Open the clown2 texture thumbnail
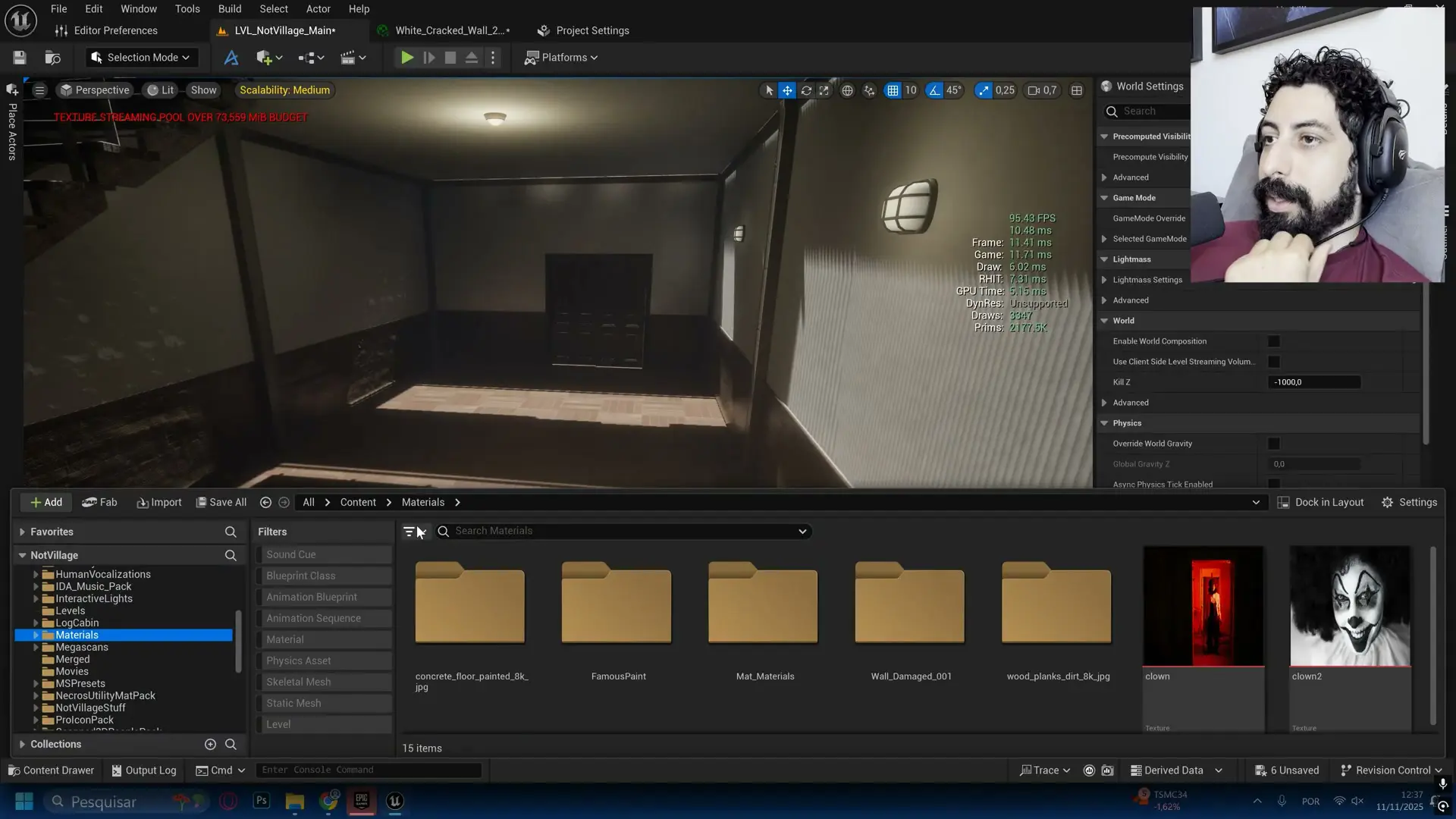 click(1350, 605)
